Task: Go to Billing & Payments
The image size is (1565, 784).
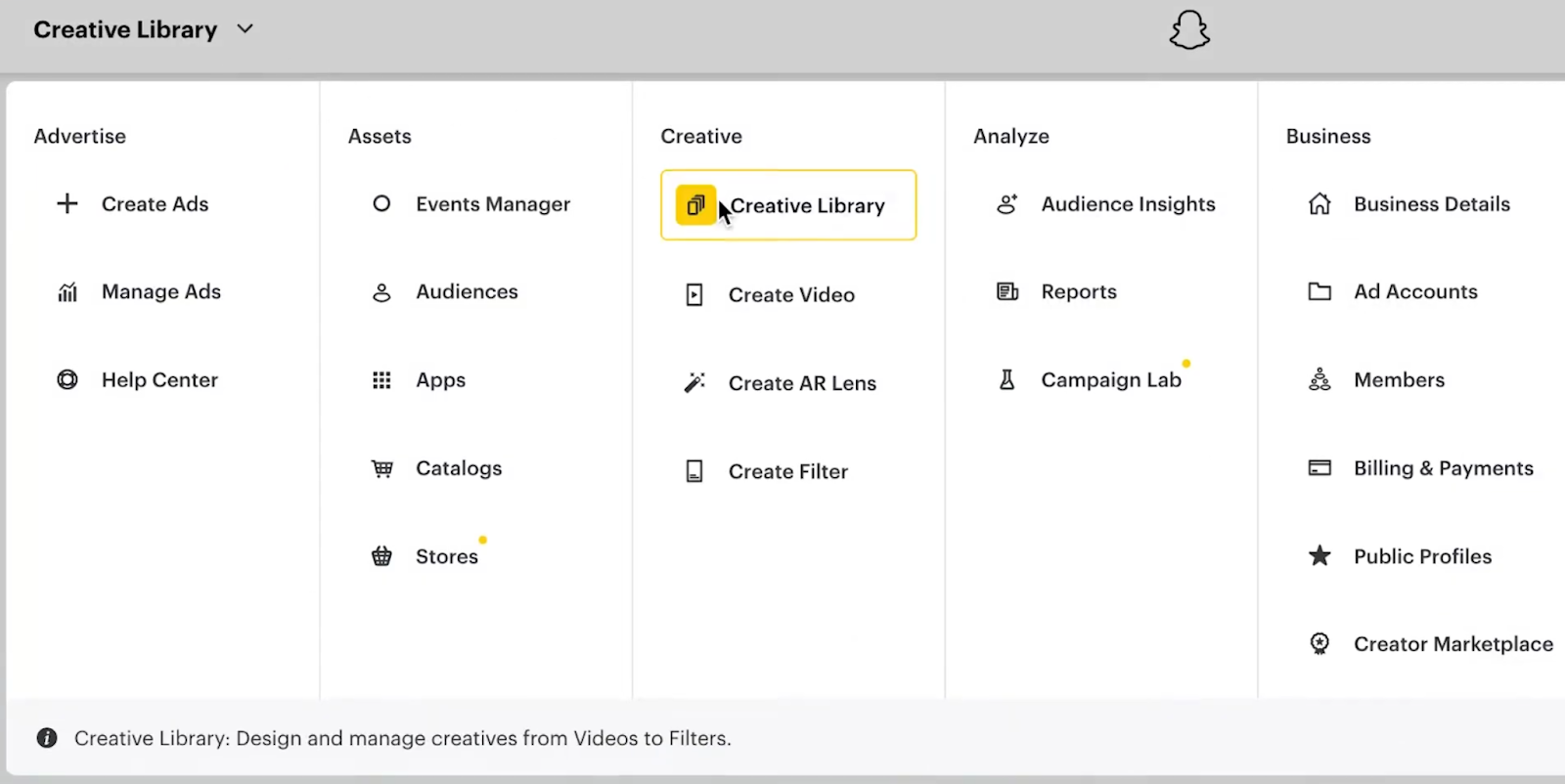Action: [x=1443, y=468]
